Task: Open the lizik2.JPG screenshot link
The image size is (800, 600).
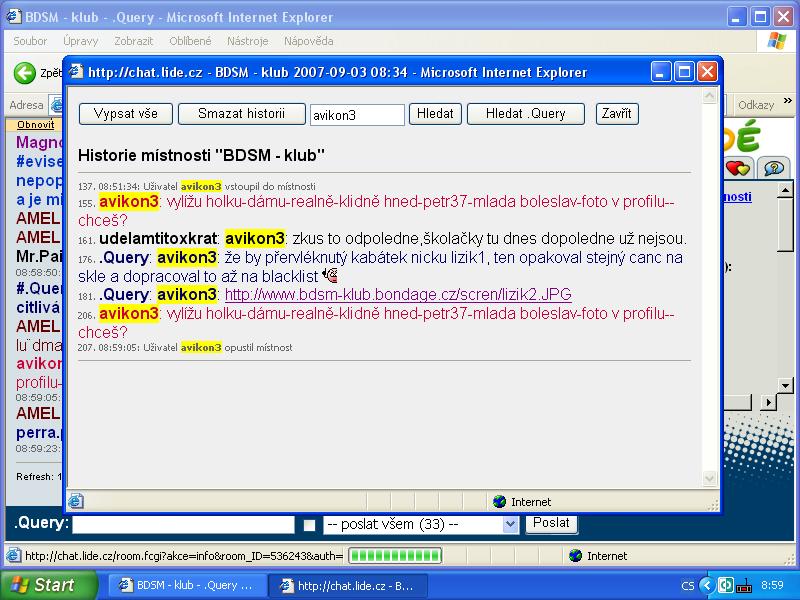Action: (x=398, y=295)
